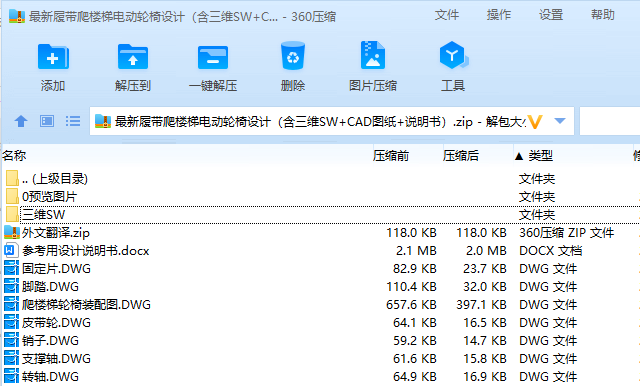Click the 657.6 KB original size value

tap(411, 304)
